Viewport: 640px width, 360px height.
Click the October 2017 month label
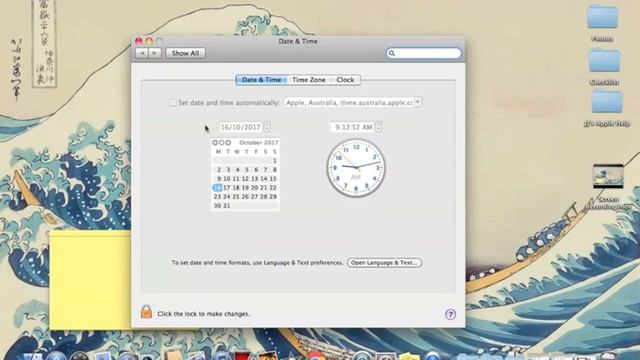click(x=259, y=142)
